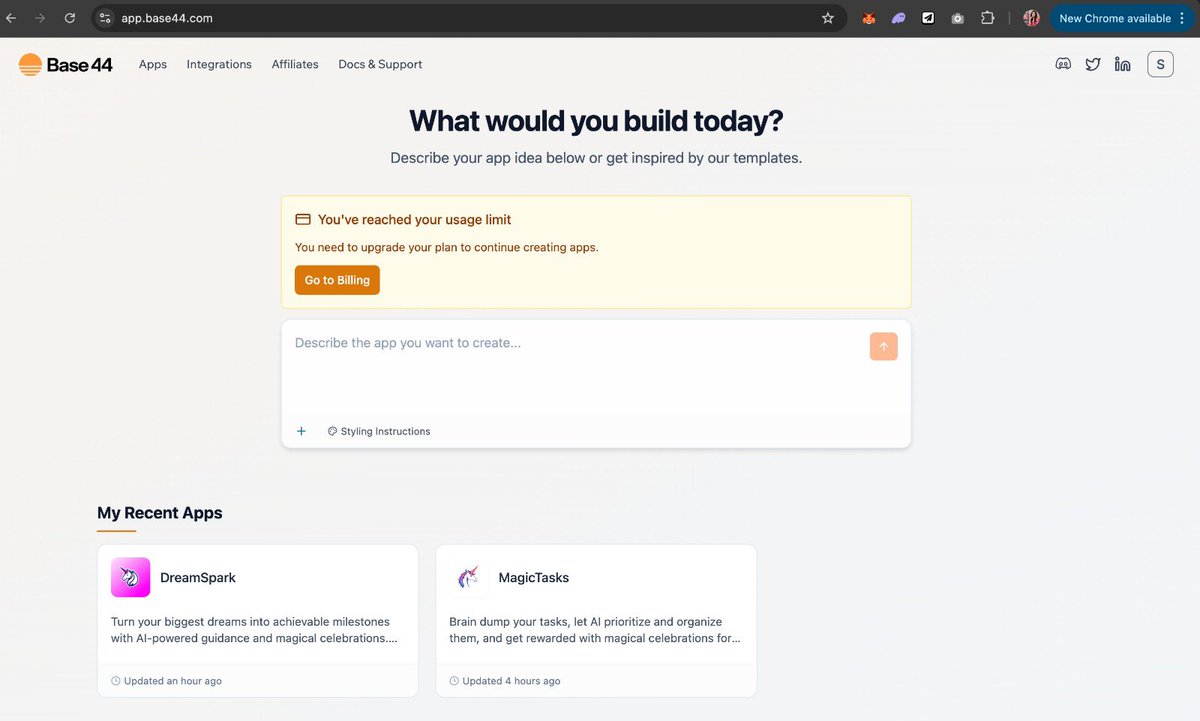Click the credit card icon in usage warning
The image size is (1200, 721).
click(303, 220)
